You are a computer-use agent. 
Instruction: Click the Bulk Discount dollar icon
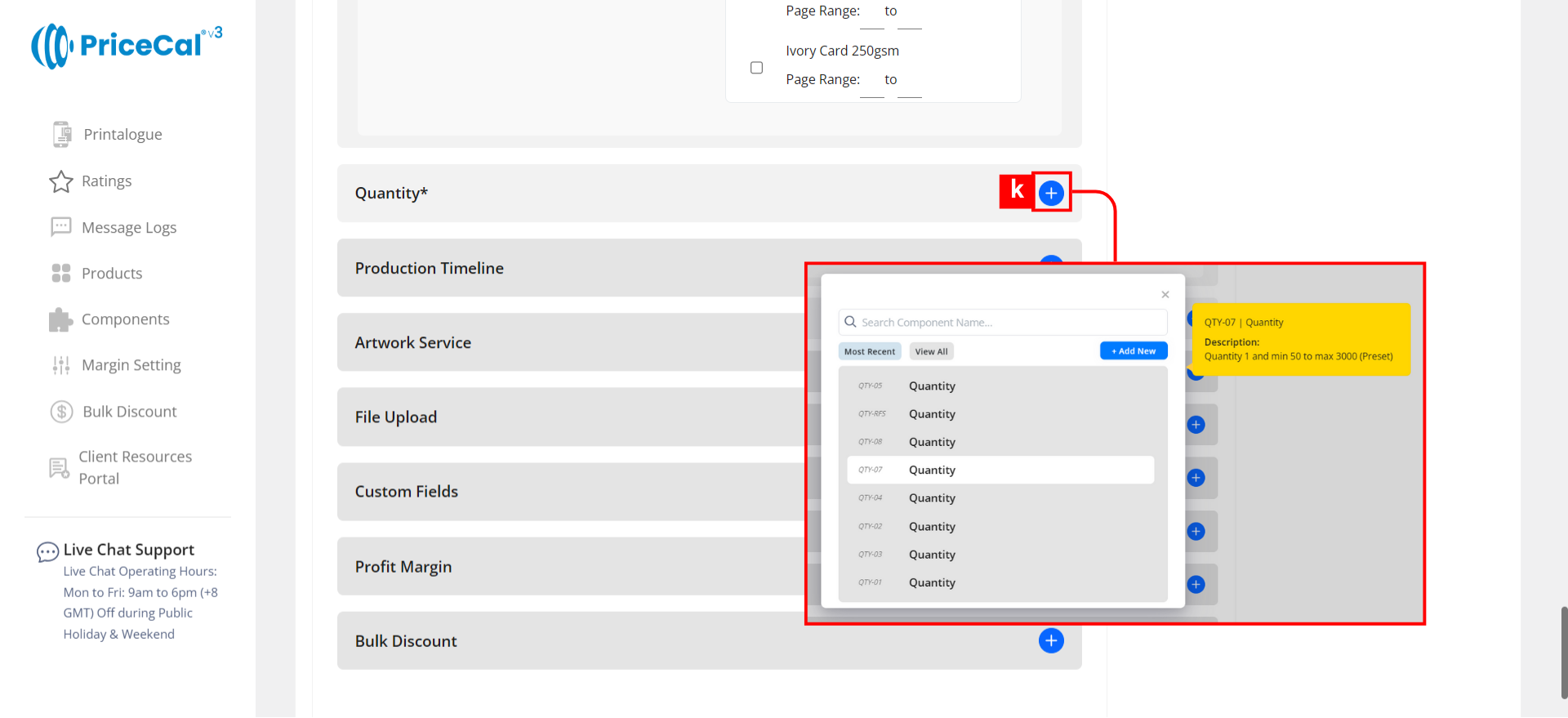pos(62,412)
